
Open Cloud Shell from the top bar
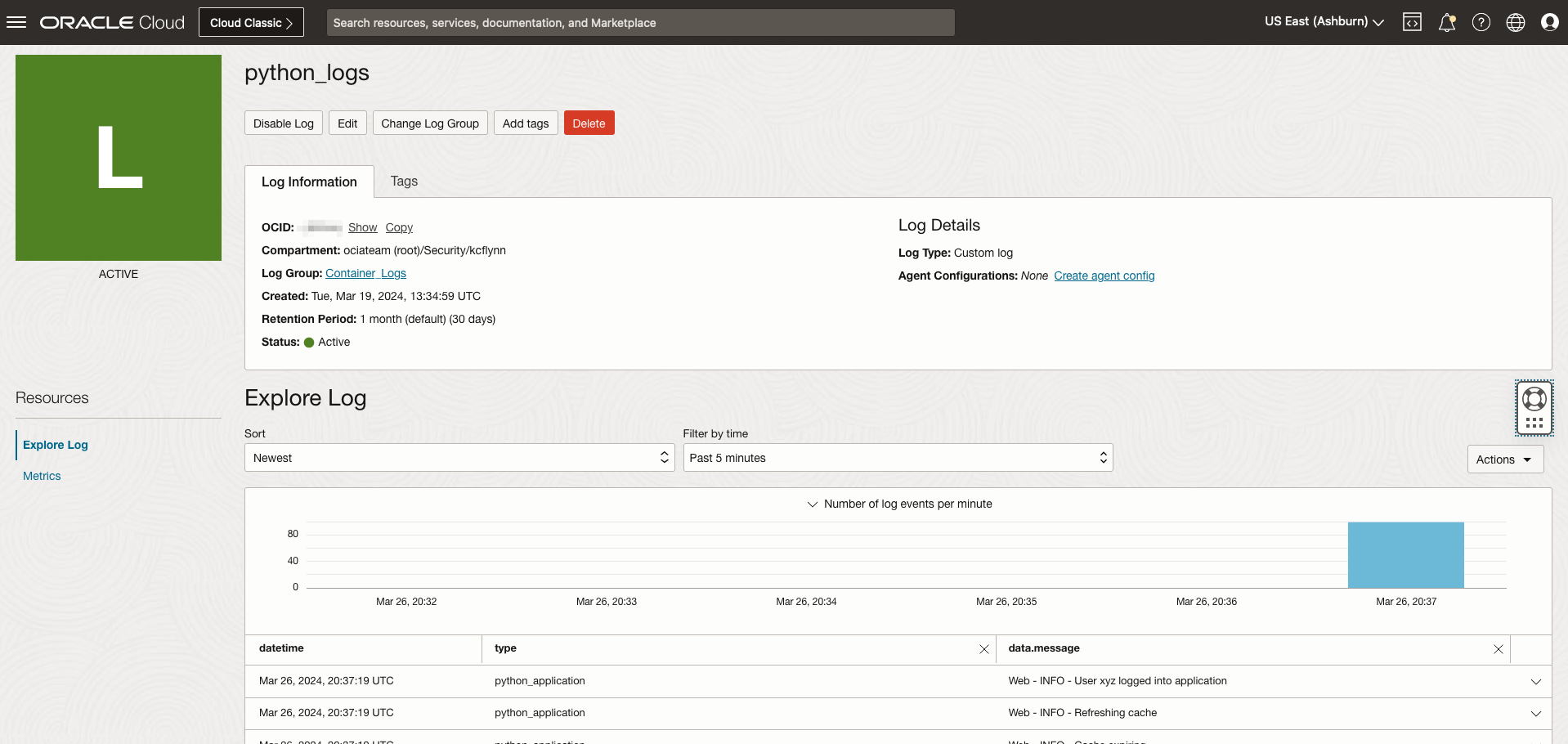click(x=1412, y=21)
